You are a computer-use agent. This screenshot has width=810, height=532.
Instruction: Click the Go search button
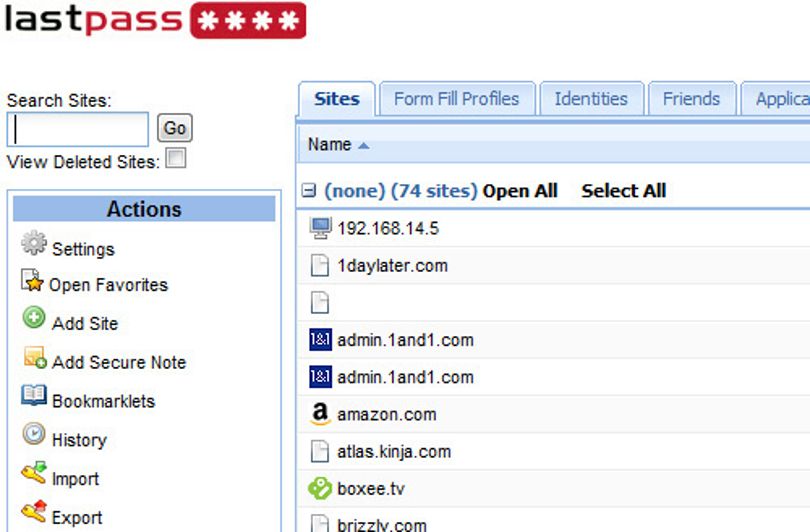175,128
